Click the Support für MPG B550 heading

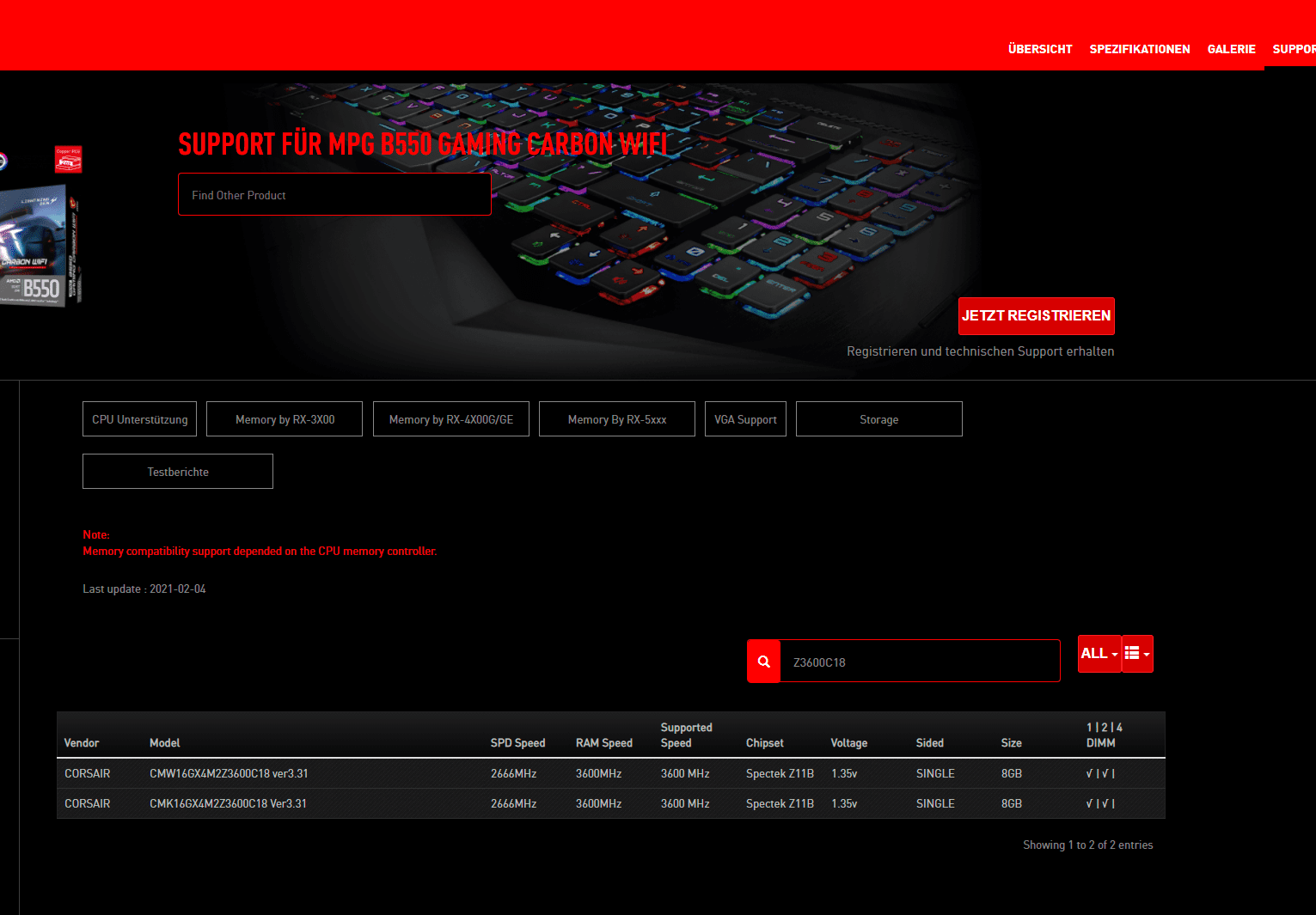423,143
